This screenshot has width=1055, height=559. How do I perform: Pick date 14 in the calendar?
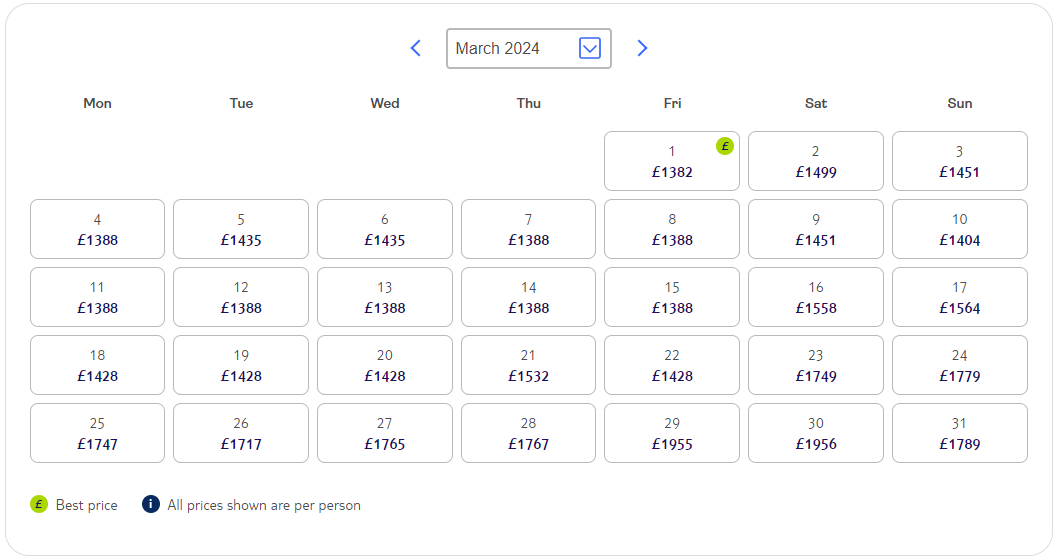pyautogui.click(x=528, y=297)
